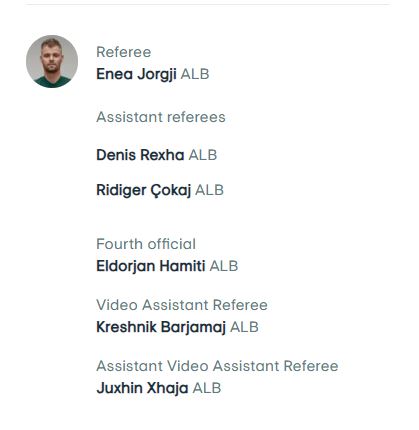The width and height of the screenshot is (419, 430).
Task: Click ALB country code beside Ridiger Çokaj
Action: [x=209, y=190]
